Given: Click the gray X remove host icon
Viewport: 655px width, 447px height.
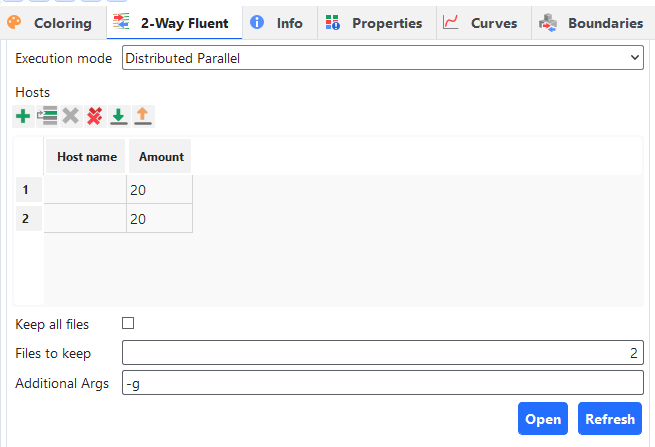Looking at the screenshot, I should pos(71,116).
